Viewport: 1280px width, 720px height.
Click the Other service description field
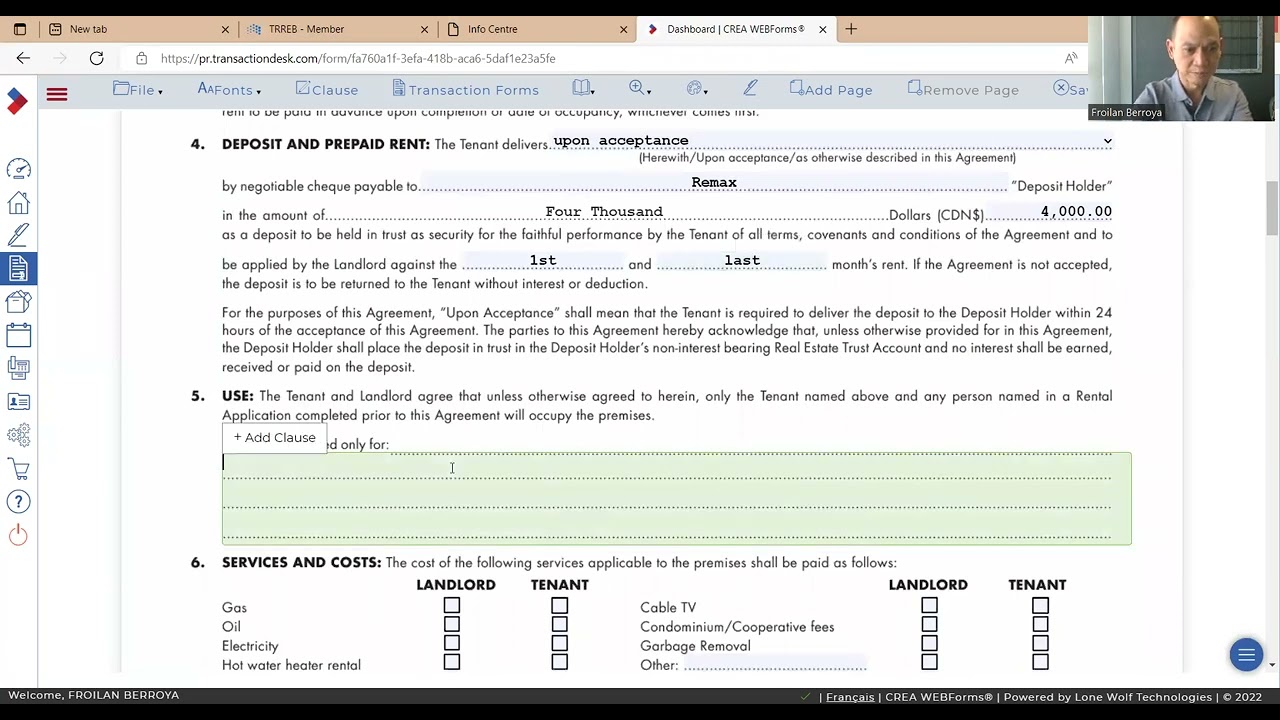775,664
